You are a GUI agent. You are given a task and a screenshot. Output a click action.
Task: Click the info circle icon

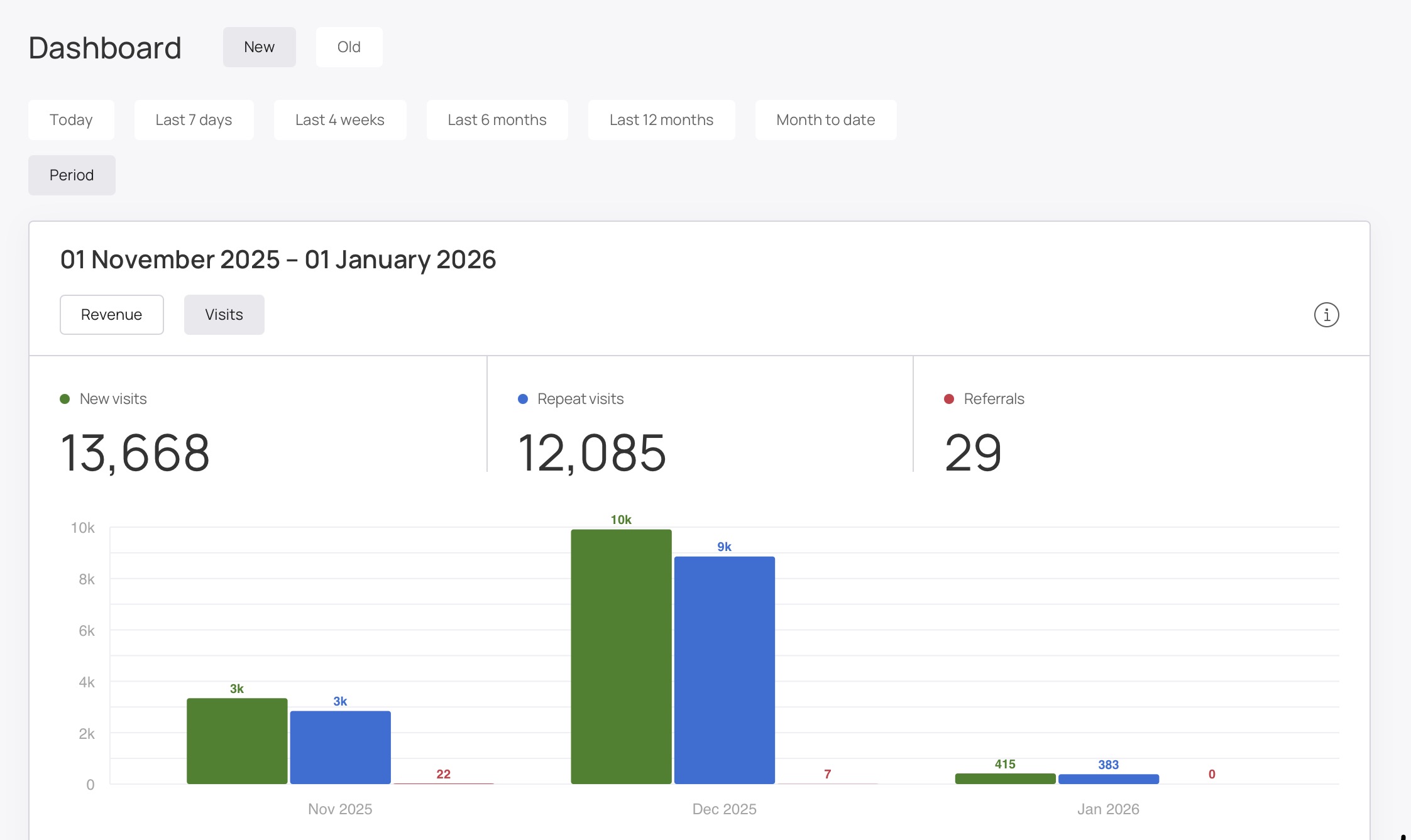[1326, 315]
